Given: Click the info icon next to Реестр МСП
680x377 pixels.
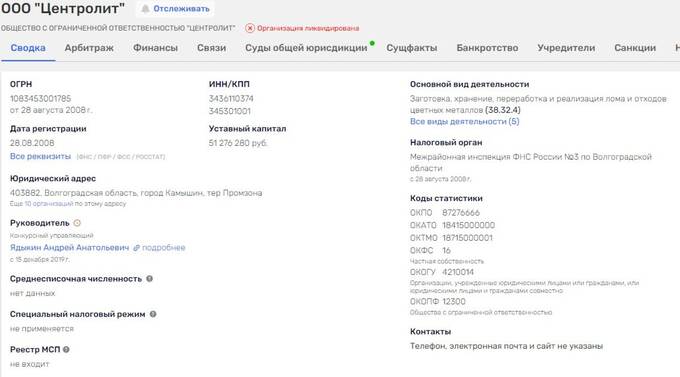Looking at the screenshot, I should pyautogui.click(x=66, y=349).
